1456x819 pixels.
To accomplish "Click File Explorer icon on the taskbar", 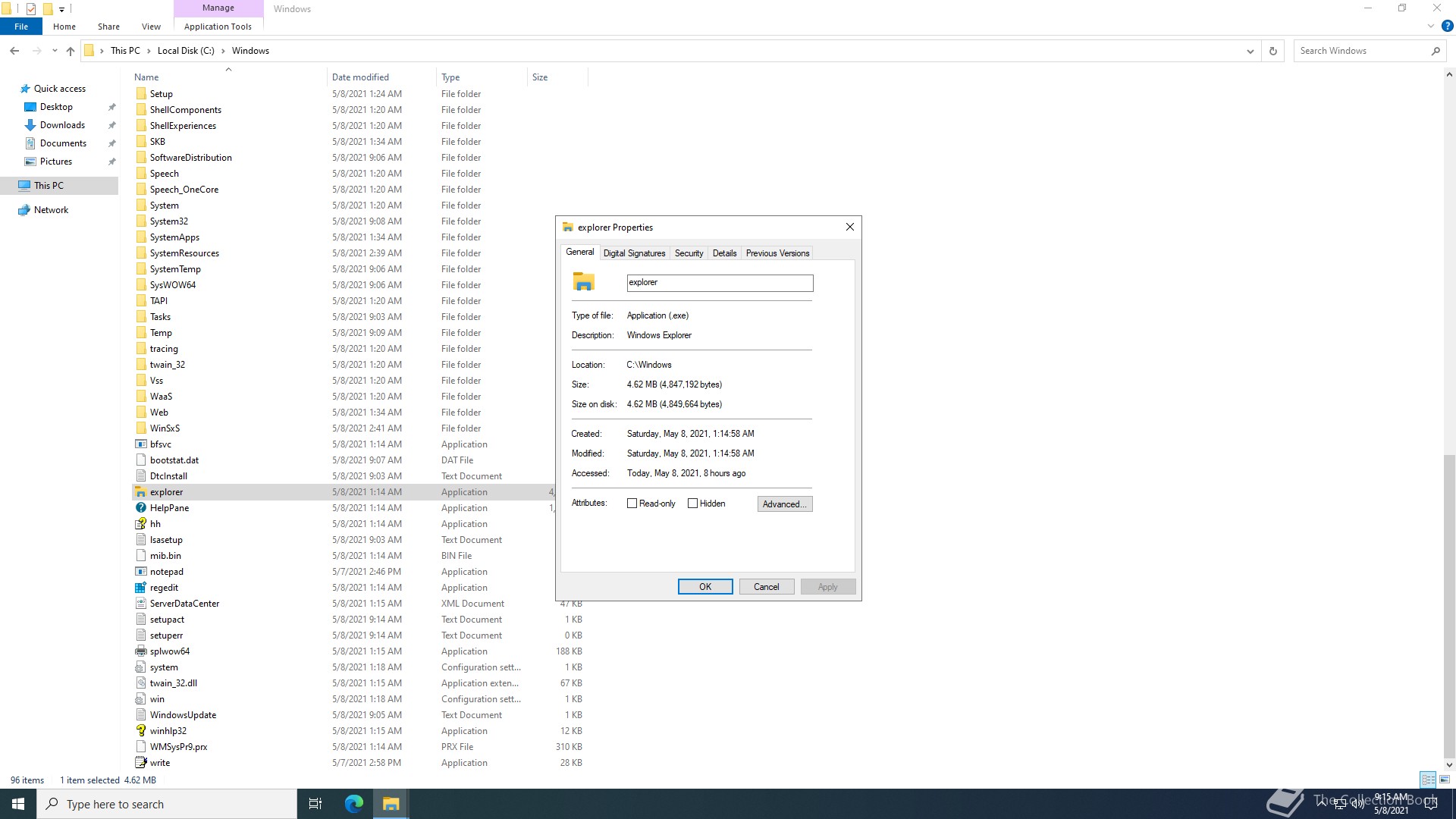I will [x=391, y=804].
